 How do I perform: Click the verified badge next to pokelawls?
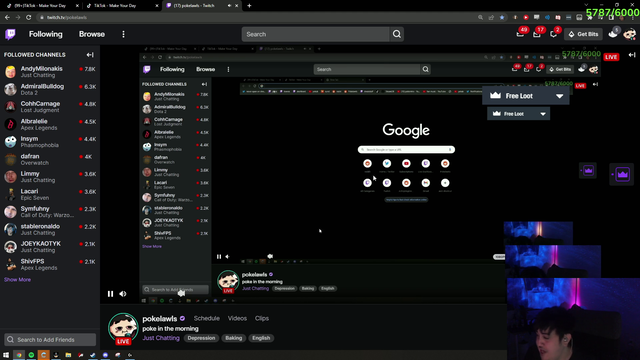click(182, 318)
